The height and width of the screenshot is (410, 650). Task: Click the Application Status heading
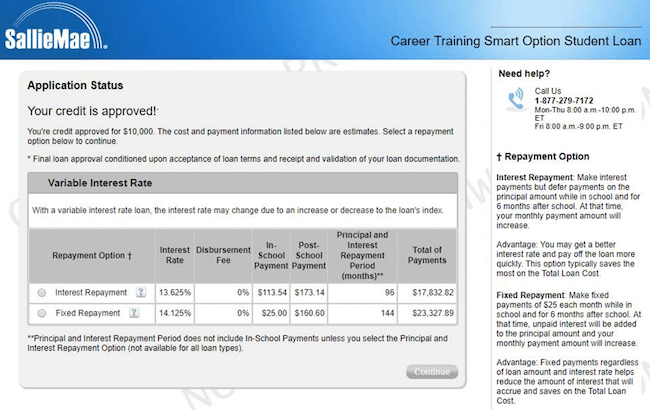75,85
